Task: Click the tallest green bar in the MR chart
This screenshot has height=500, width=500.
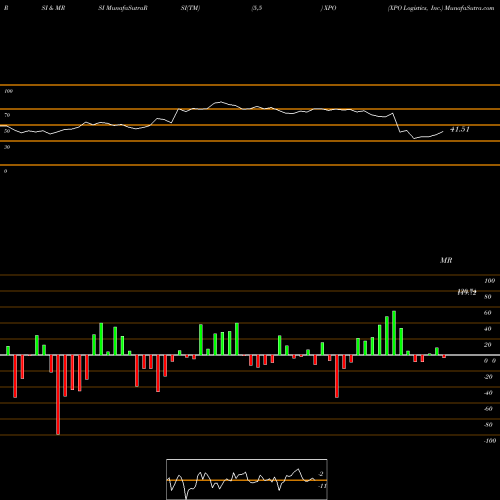Action: pos(394,333)
